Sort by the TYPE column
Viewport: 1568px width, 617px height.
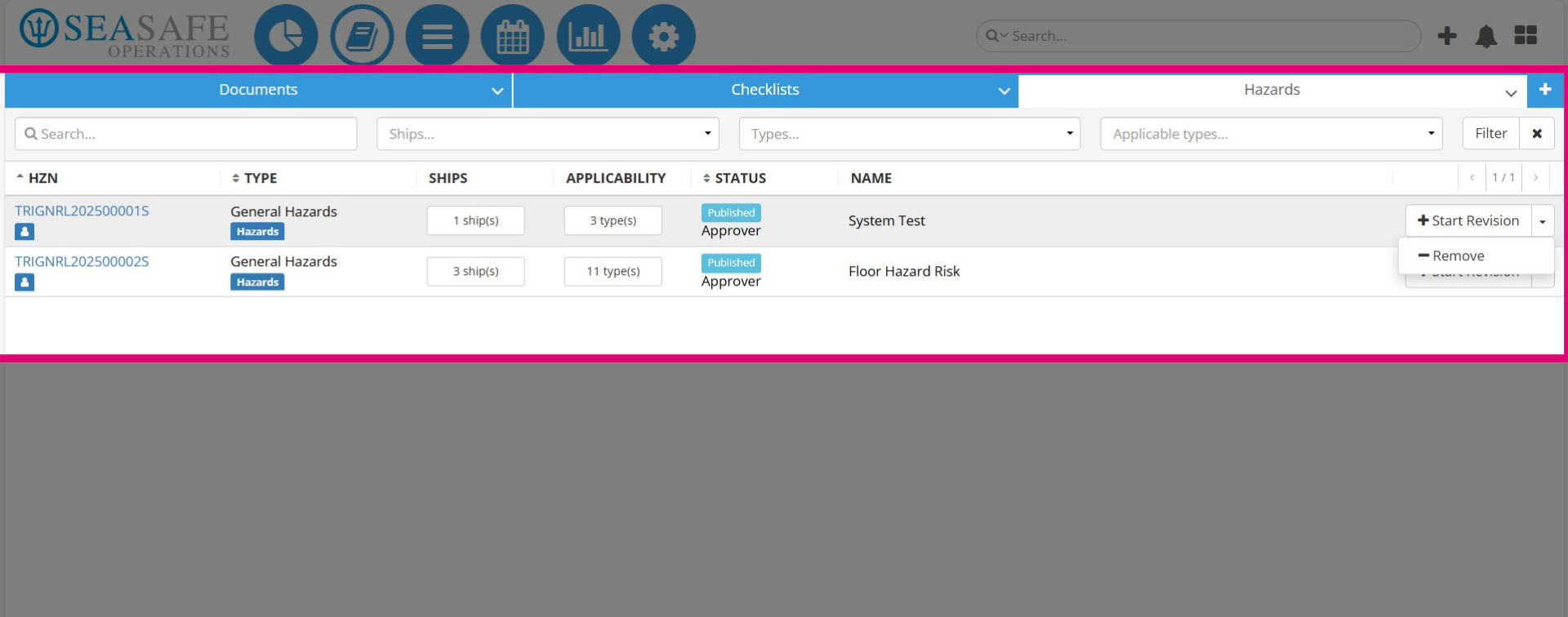pyautogui.click(x=254, y=178)
